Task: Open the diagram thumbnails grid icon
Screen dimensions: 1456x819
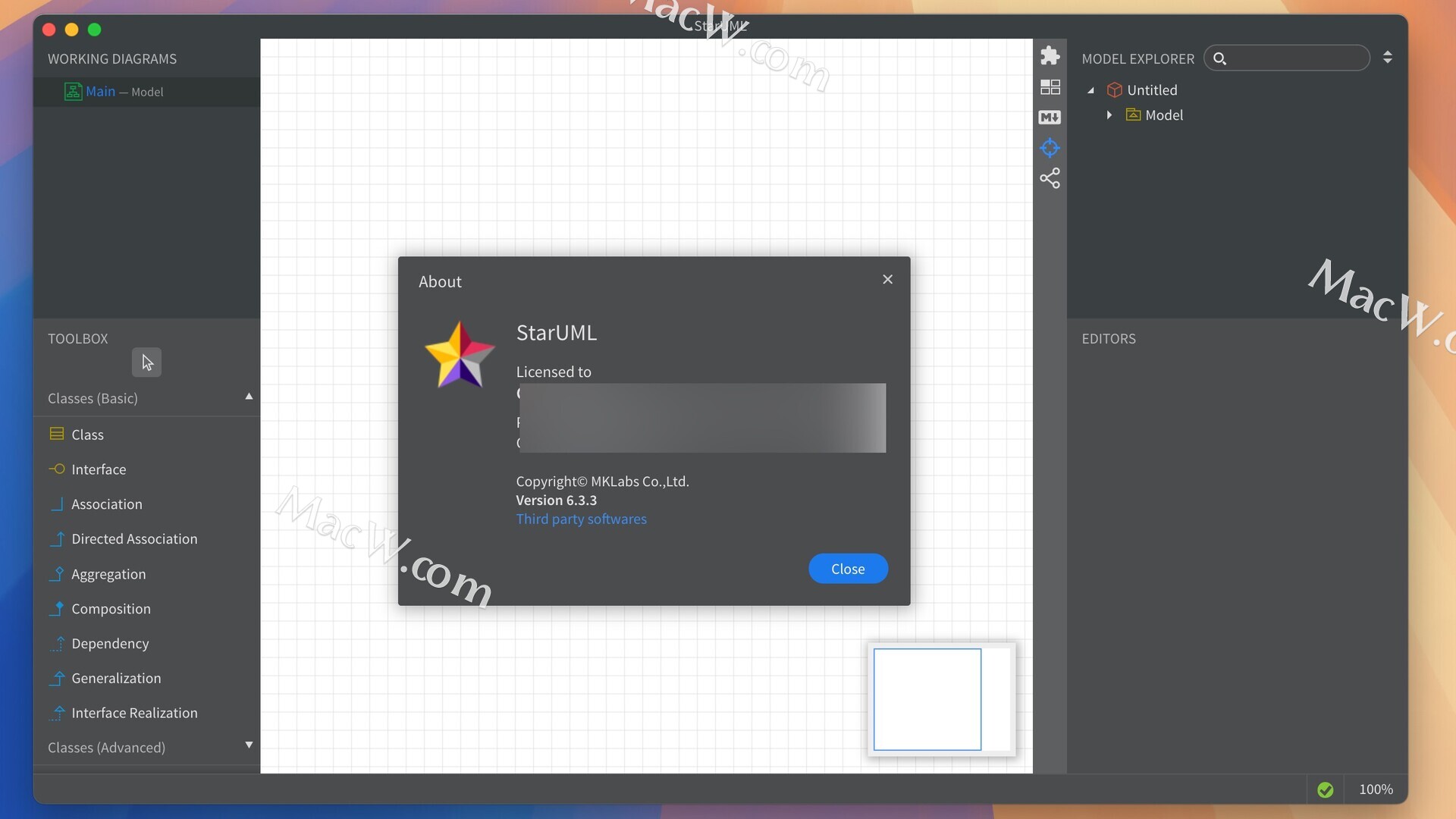Action: coord(1050,87)
